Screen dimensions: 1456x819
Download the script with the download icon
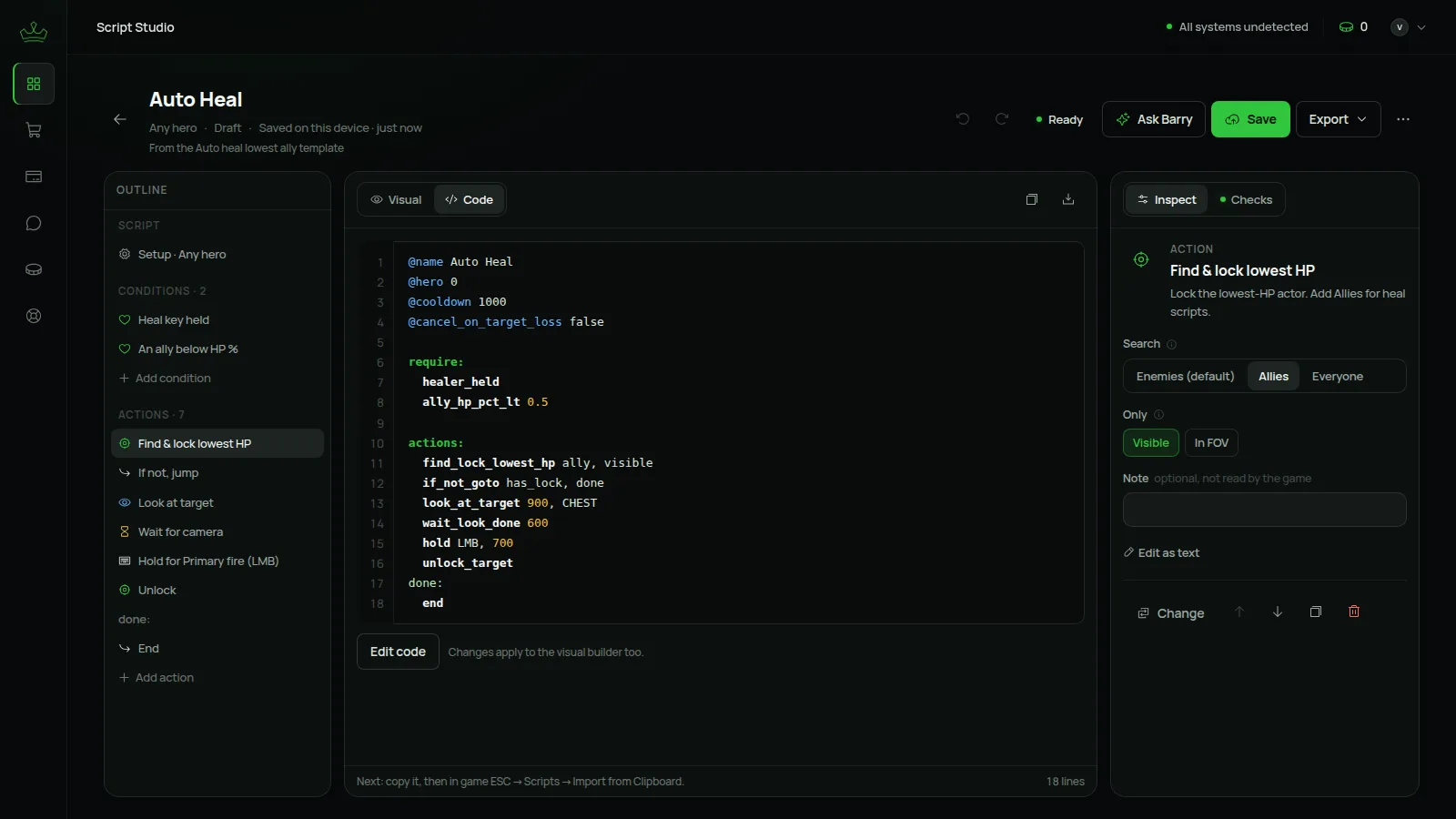[x=1068, y=199]
